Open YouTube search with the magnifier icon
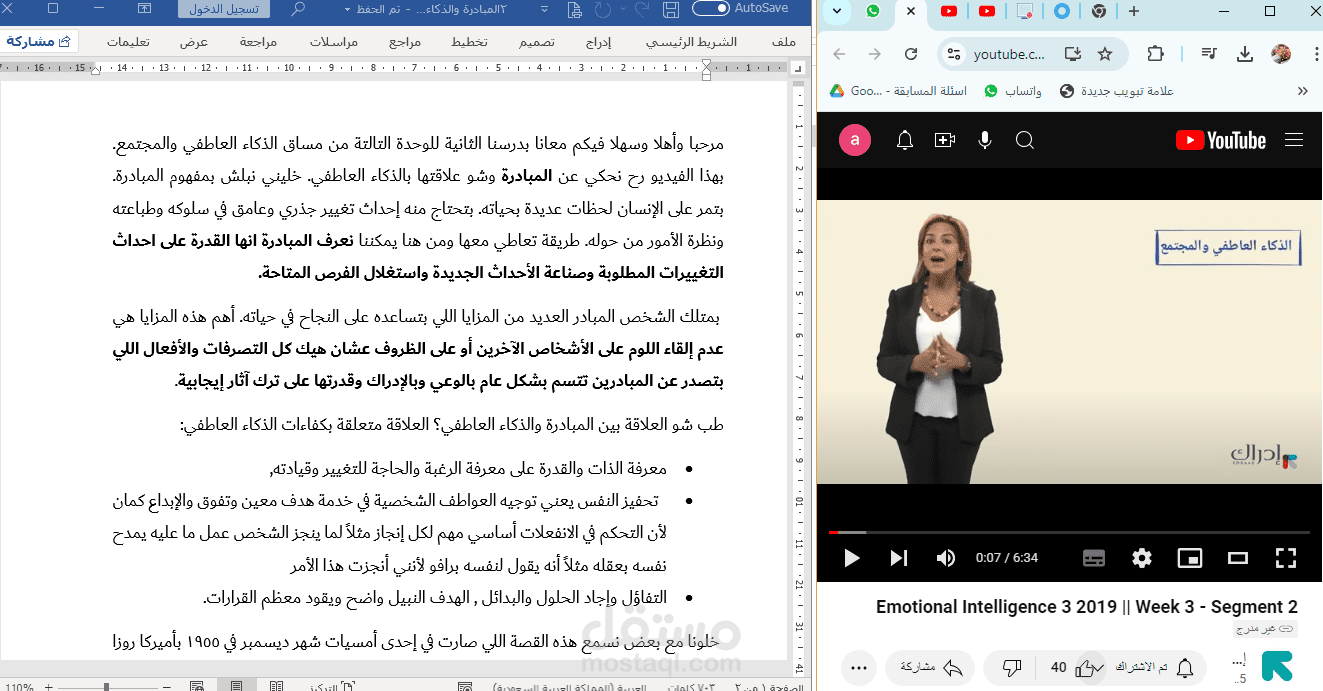Viewport: 1323px width, 691px height. pyautogui.click(x=1024, y=140)
